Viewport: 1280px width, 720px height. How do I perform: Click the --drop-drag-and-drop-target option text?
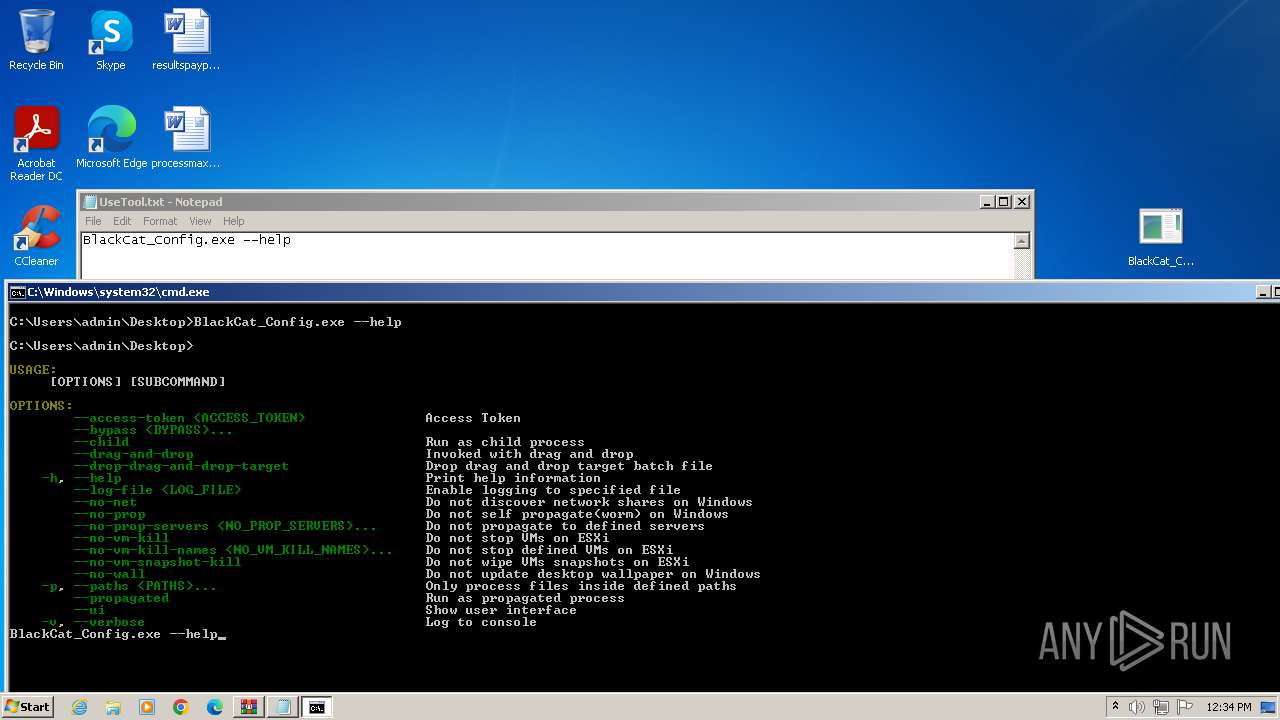point(181,466)
